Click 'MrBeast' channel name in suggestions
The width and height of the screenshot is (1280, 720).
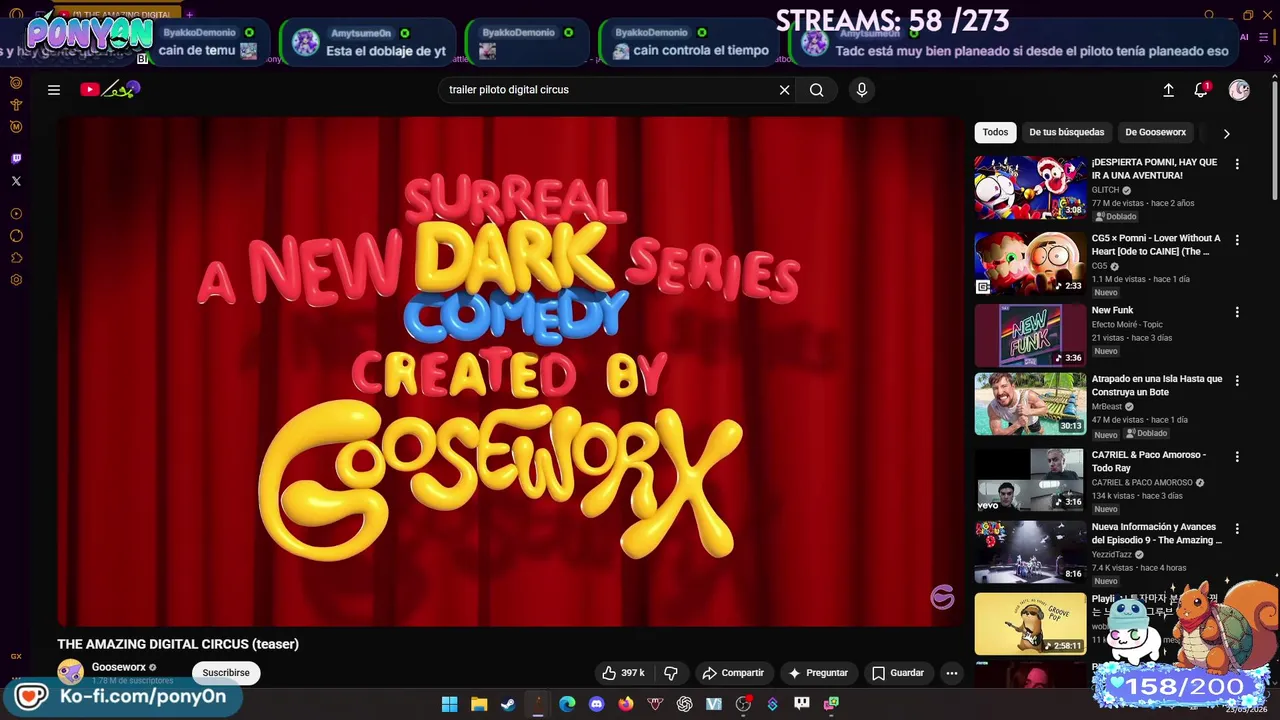tap(1107, 407)
